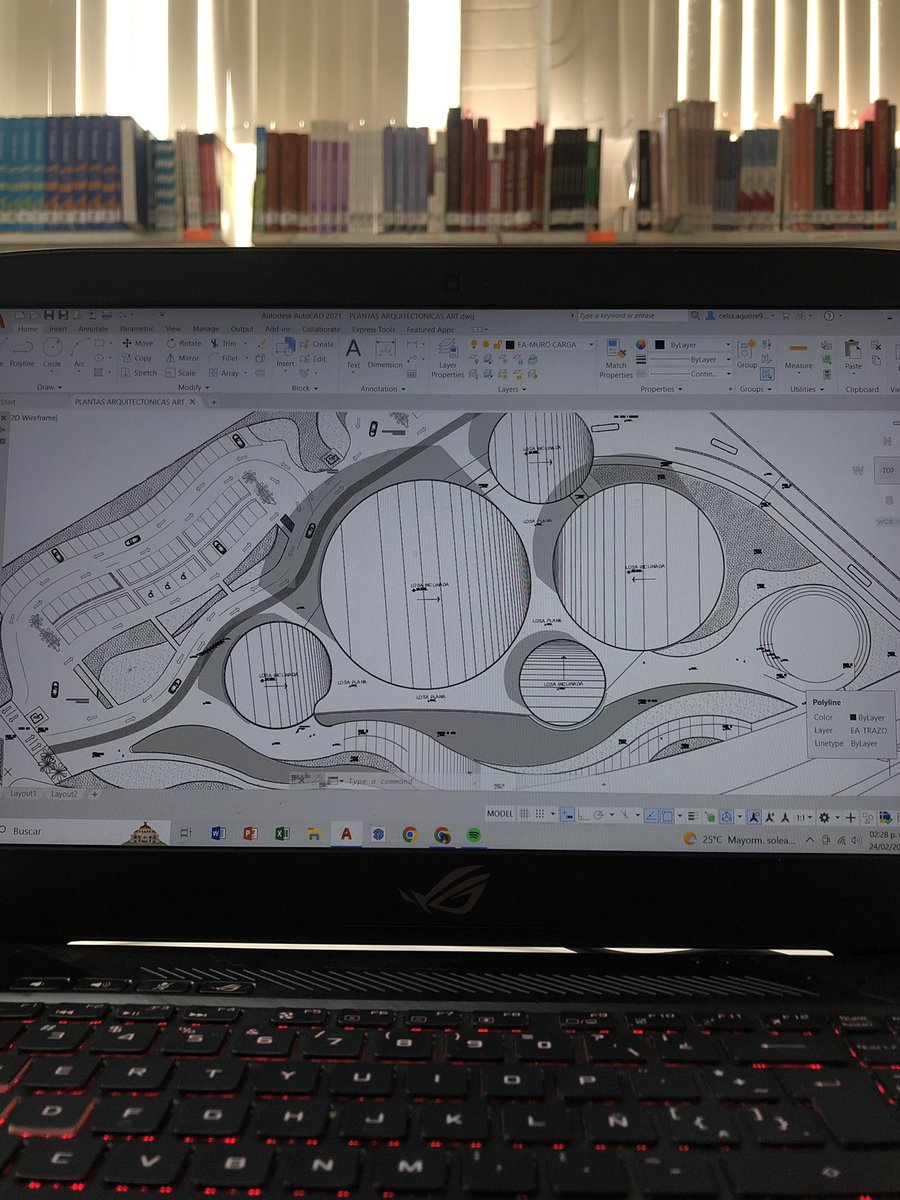Click Create block in Block panel
The height and width of the screenshot is (1200, 900).
tap(318, 344)
